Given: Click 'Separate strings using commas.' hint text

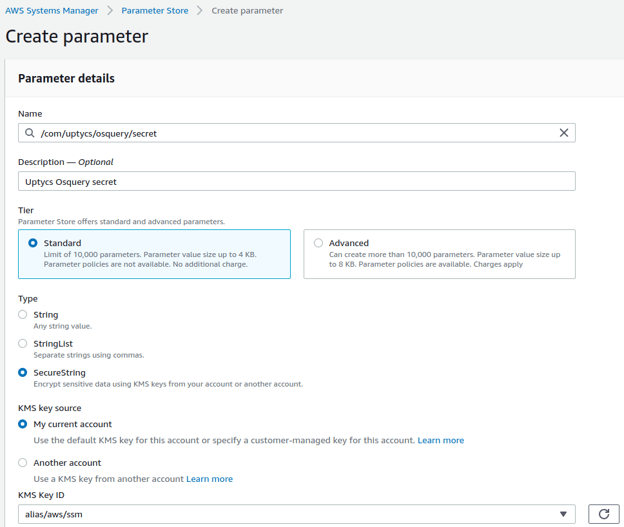Looking at the screenshot, I should tap(89, 355).
